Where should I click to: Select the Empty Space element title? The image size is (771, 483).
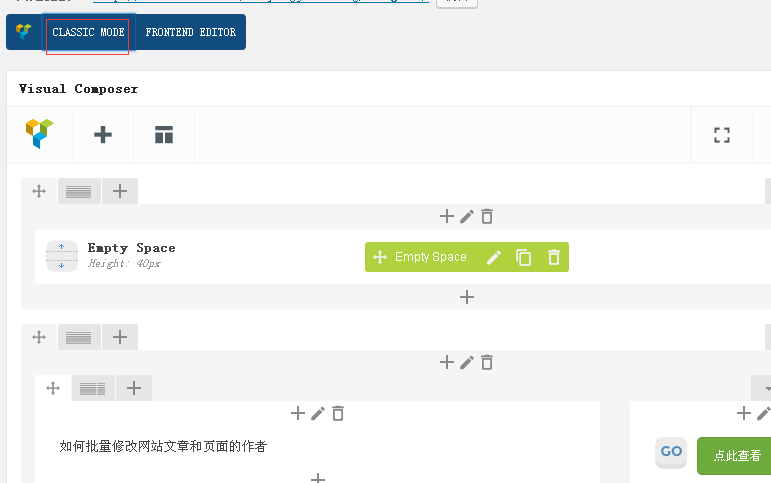pos(131,248)
